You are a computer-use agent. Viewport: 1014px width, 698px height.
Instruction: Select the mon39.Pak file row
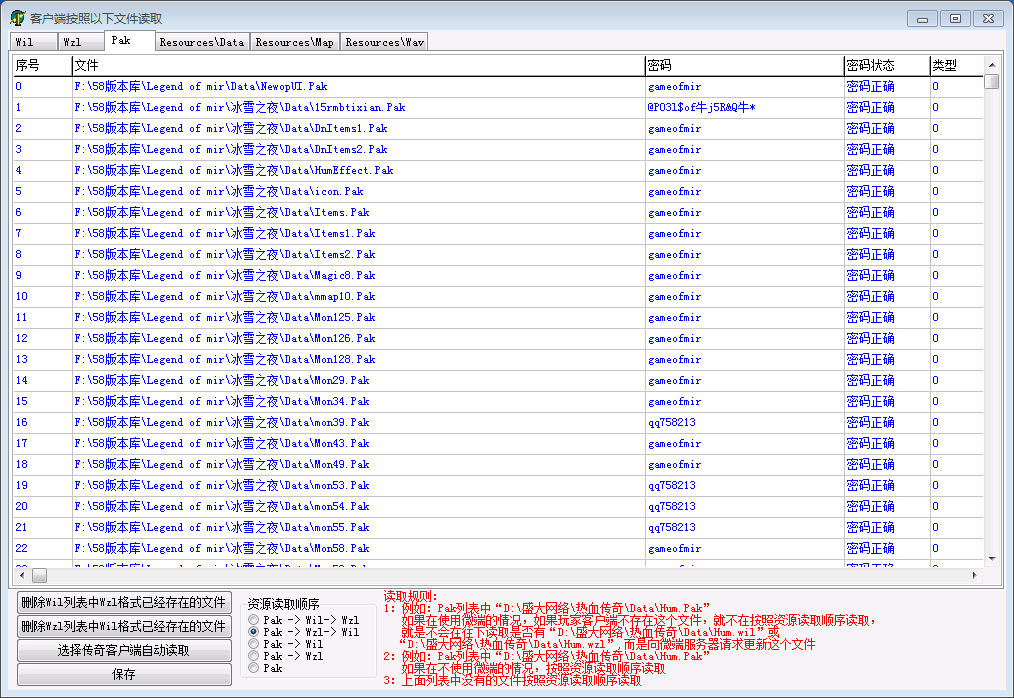click(x=498, y=422)
